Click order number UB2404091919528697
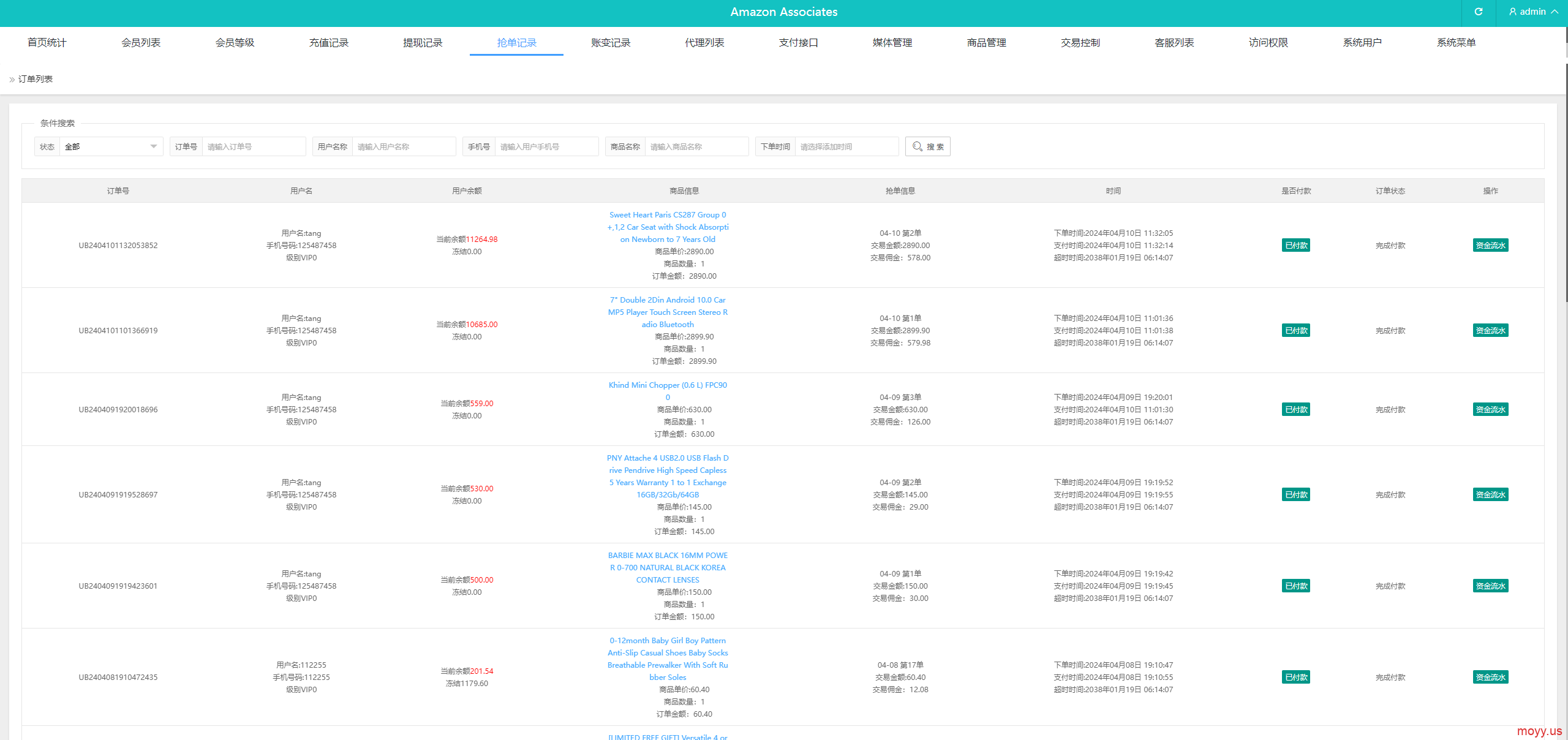 click(x=118, y=494)
